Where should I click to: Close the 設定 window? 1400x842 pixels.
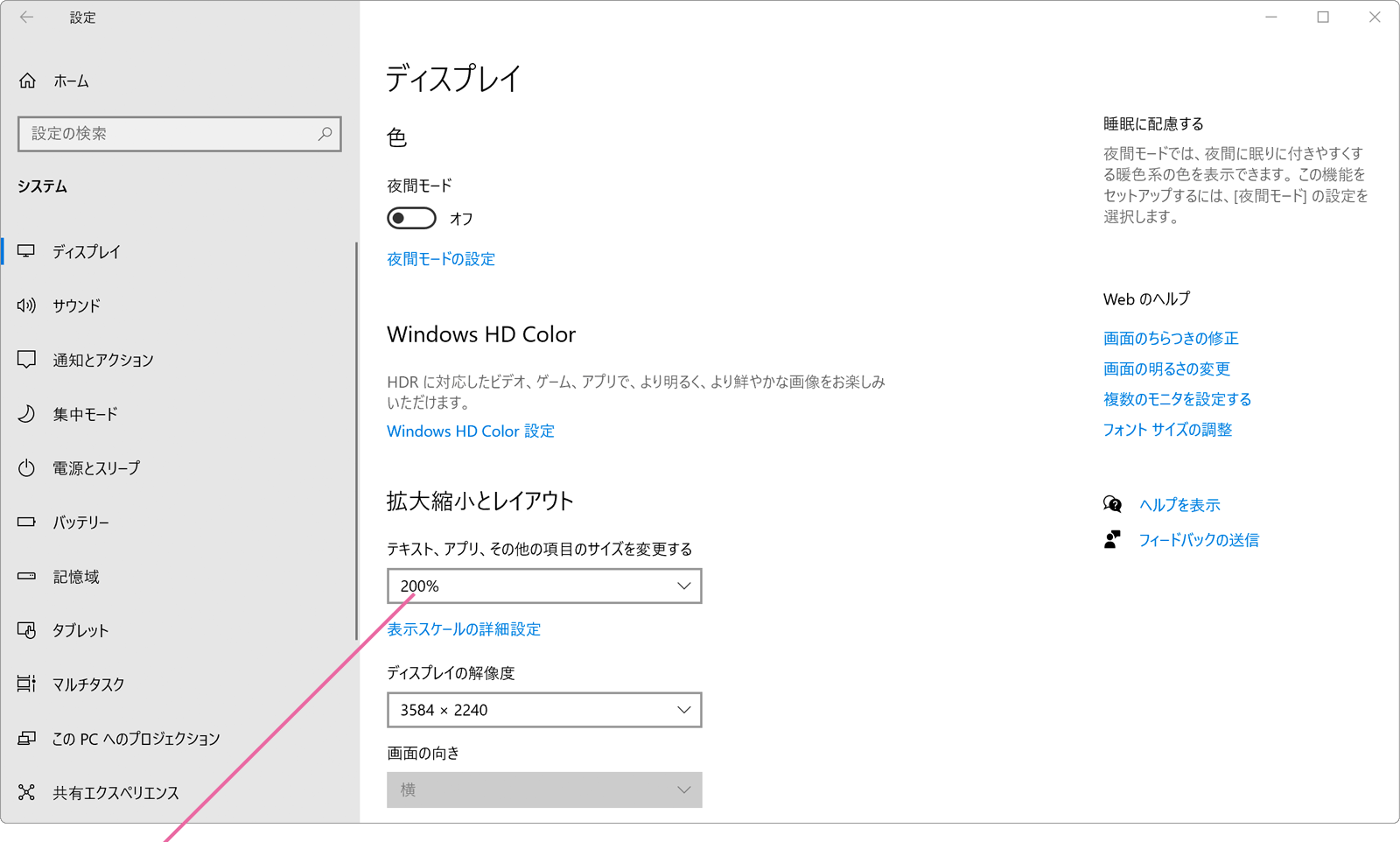point(1375,17)
